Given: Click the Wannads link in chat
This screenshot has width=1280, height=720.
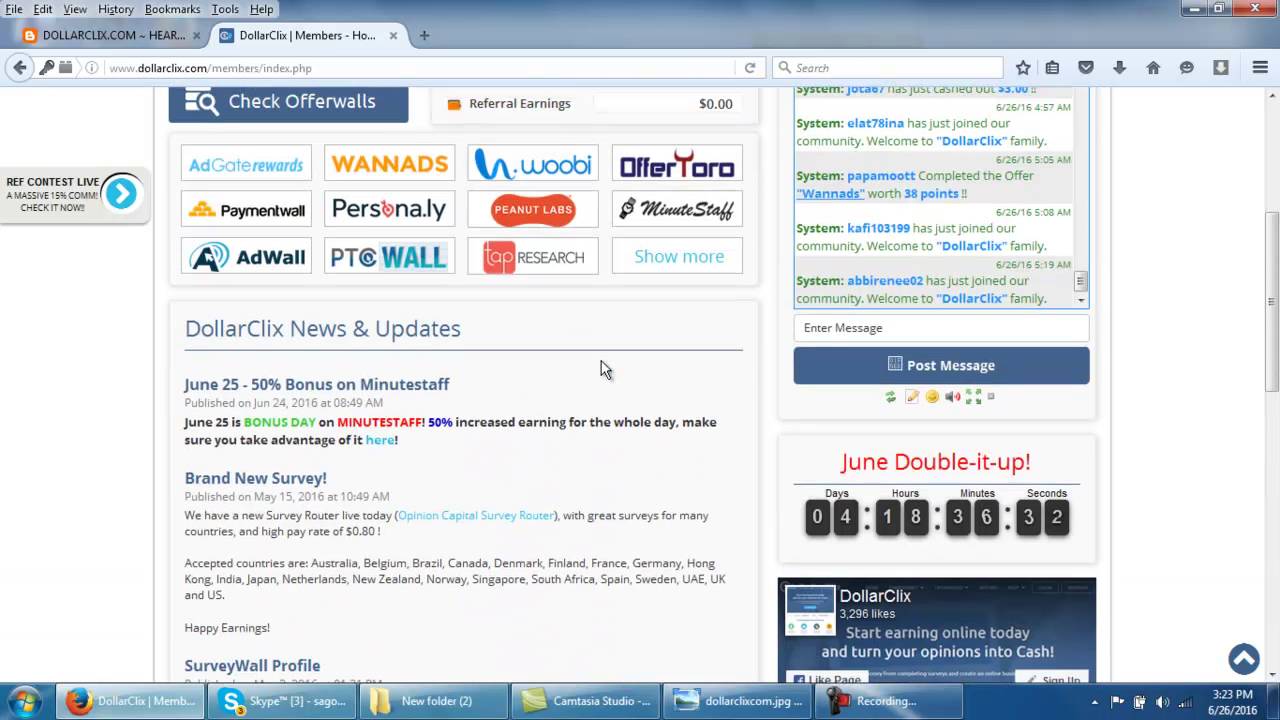Looking at the screenshot, I should coord(830,194).
